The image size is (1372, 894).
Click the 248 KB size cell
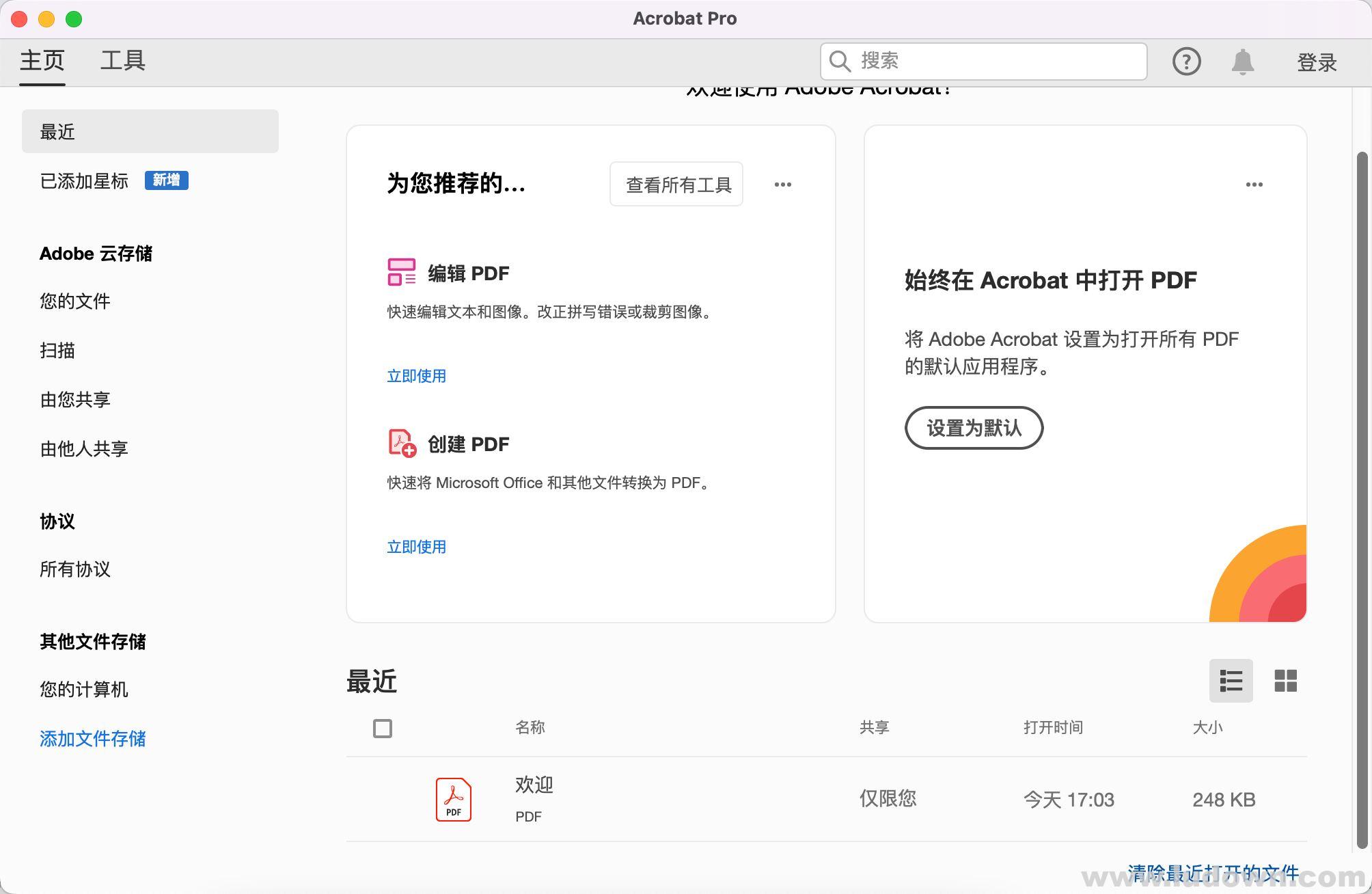point(1224,800)
